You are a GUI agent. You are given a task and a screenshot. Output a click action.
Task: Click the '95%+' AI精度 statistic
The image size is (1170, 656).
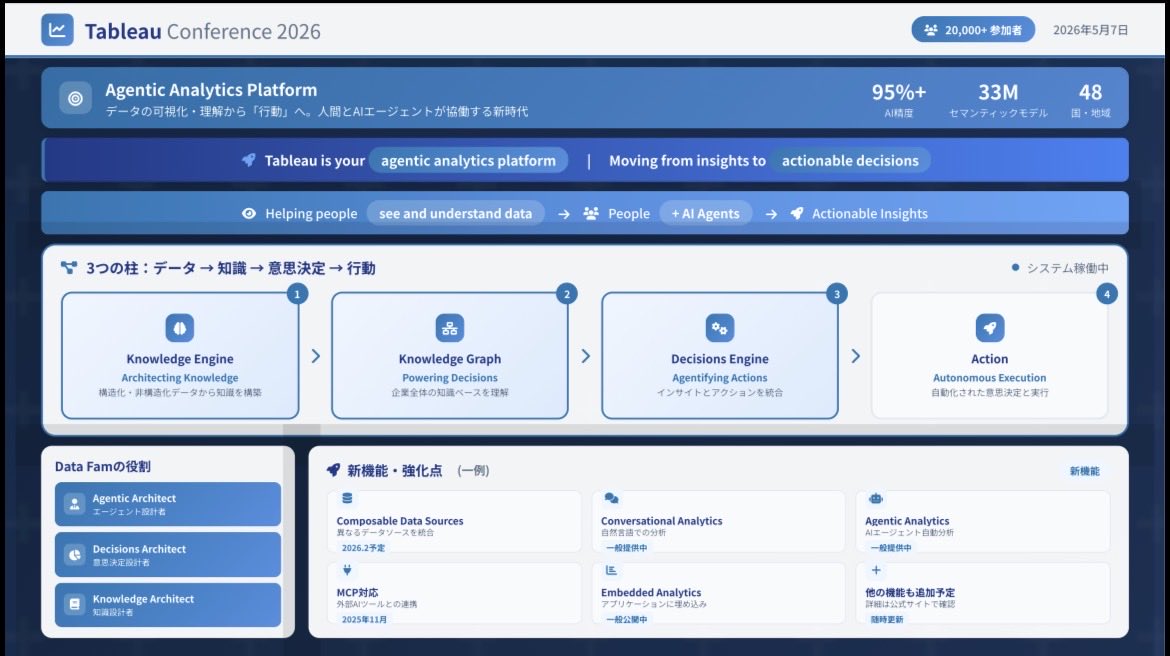click(898, 99)
